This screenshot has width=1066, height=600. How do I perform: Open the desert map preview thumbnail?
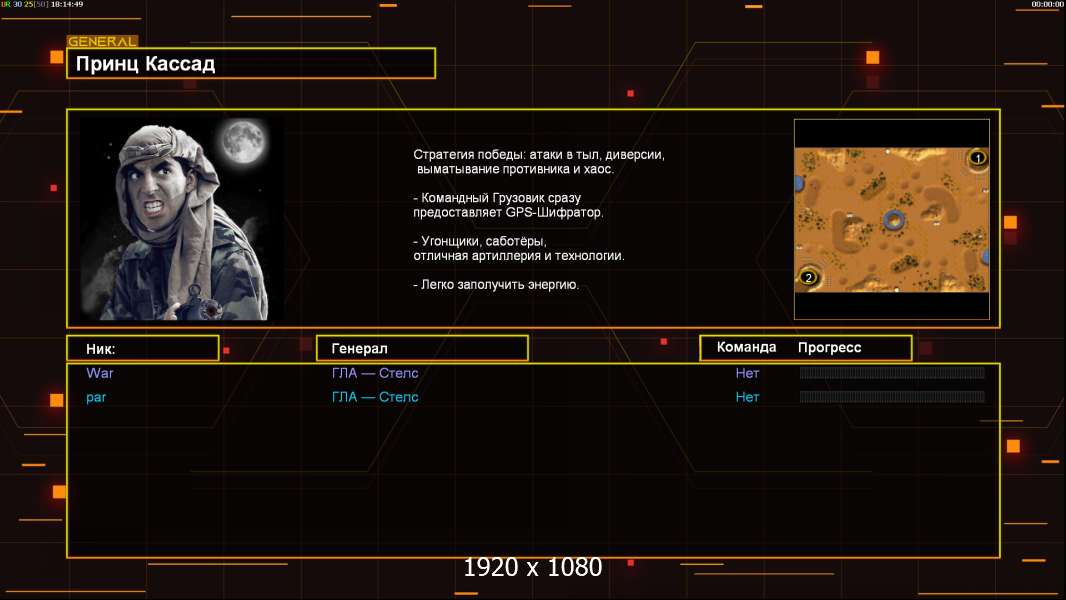(891, 219)
